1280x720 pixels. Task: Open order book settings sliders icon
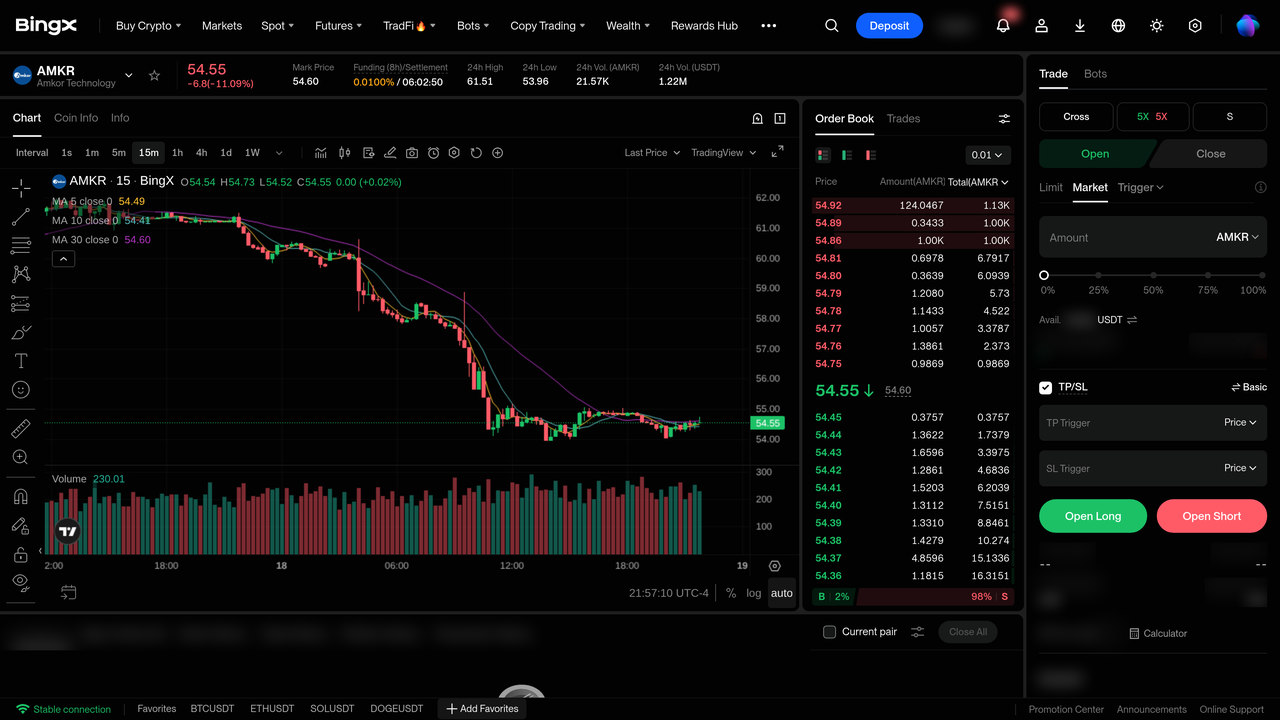click(x=1004, y=119)
